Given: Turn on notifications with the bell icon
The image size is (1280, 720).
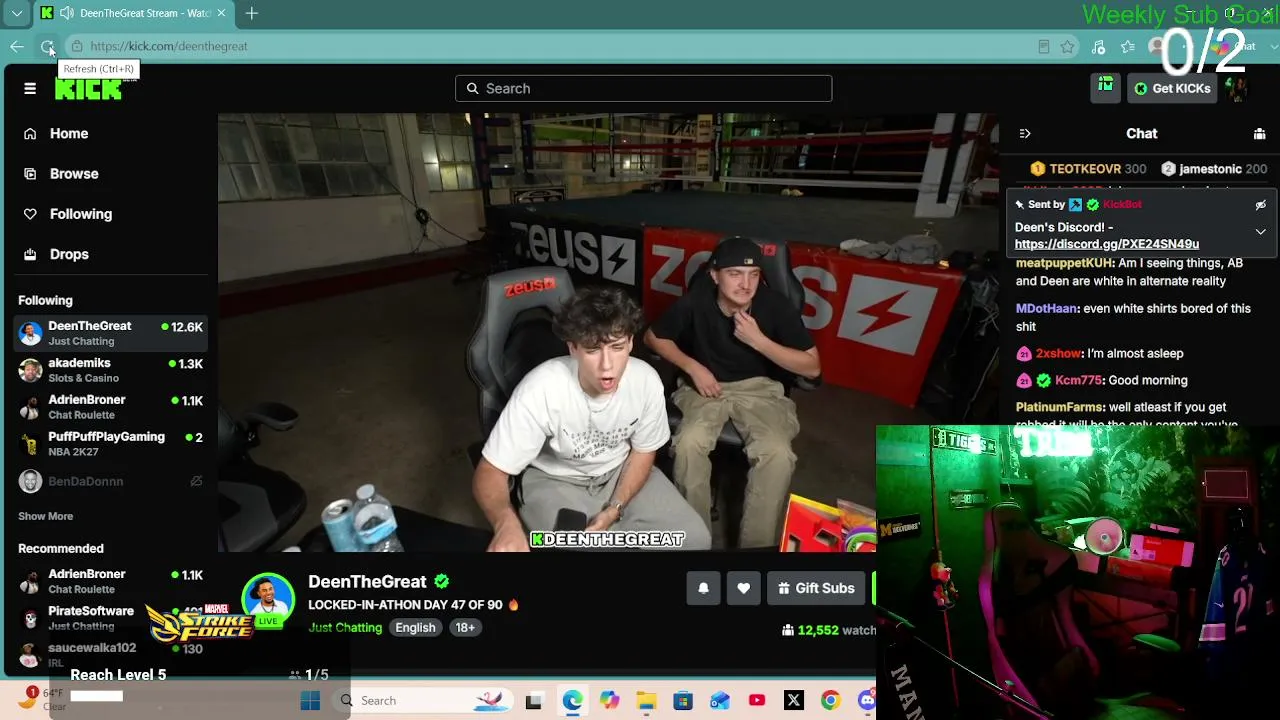Looking at the screenshot, I should tap(704, 588).
